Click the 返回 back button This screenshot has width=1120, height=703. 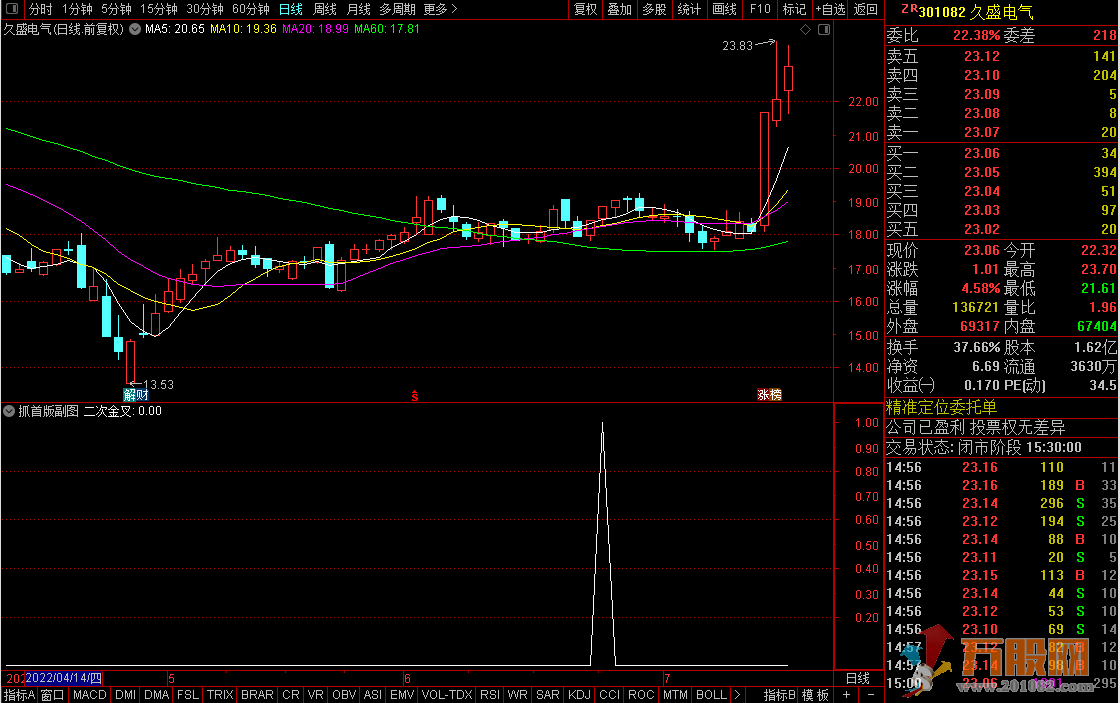point(866,9)
